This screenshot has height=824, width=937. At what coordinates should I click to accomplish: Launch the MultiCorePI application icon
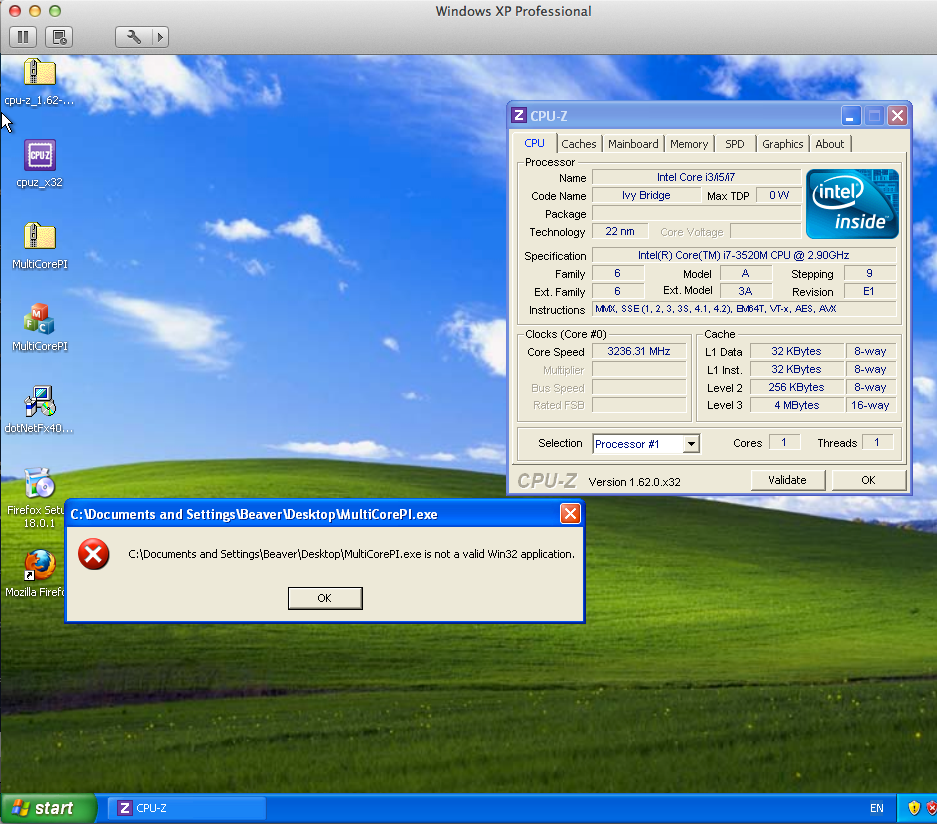[40, 320]
